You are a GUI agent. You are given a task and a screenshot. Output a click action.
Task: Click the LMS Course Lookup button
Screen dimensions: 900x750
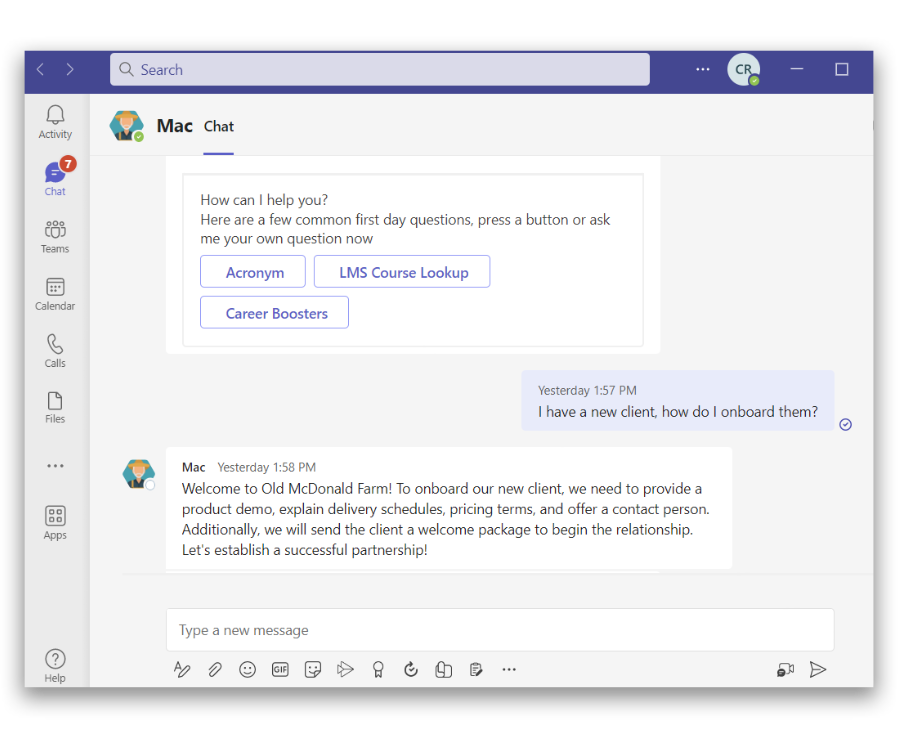coord(402,272)
